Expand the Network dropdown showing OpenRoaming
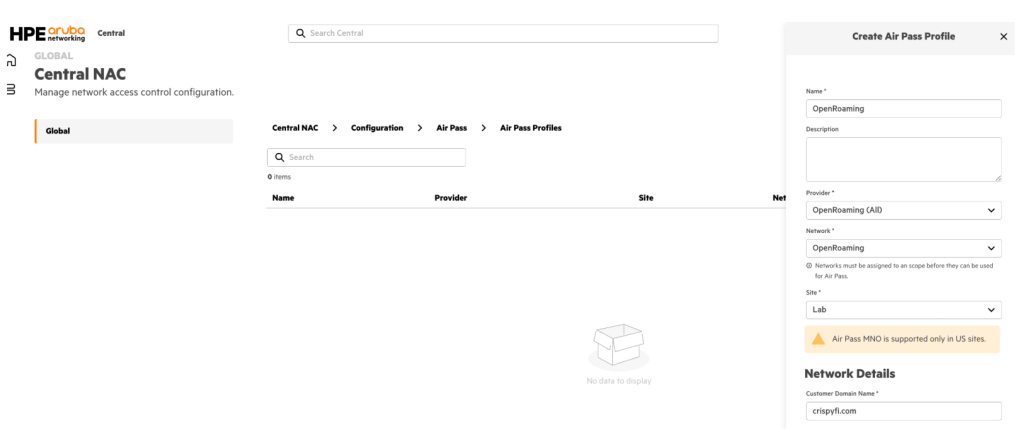 (902, 248)
